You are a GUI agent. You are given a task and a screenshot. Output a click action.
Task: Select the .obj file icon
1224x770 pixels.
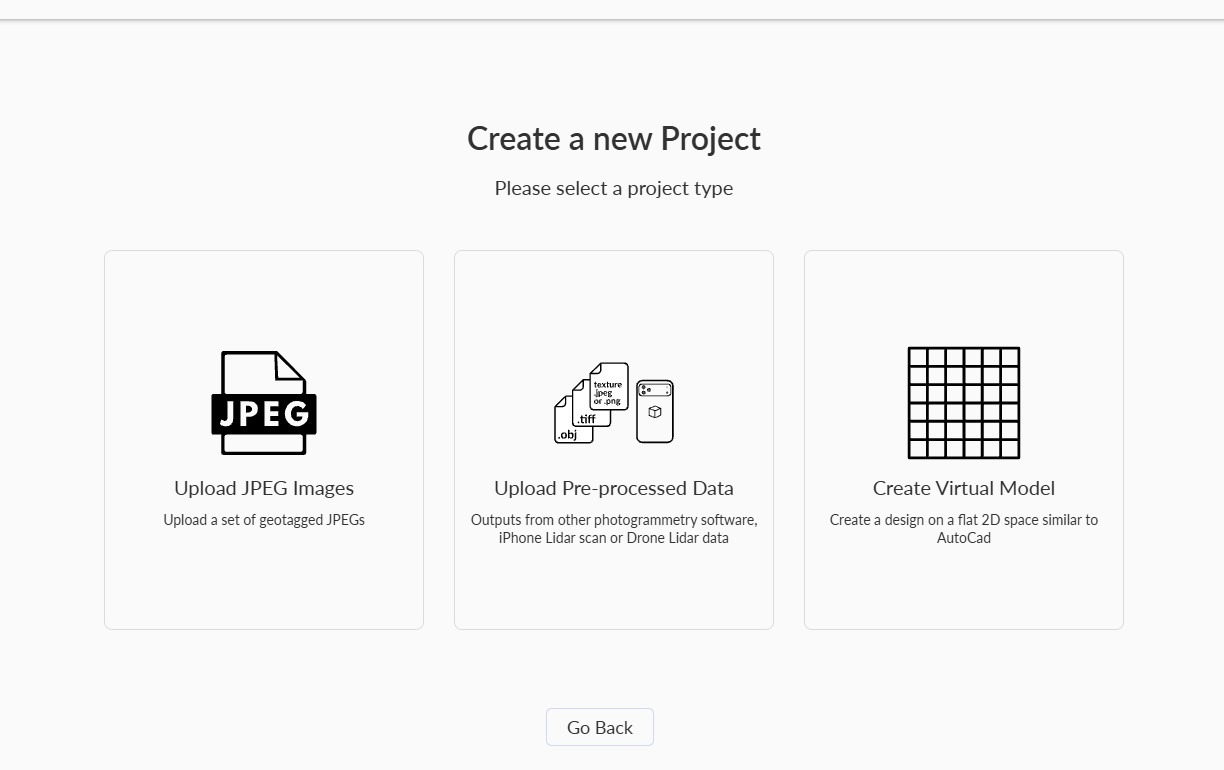566,424
